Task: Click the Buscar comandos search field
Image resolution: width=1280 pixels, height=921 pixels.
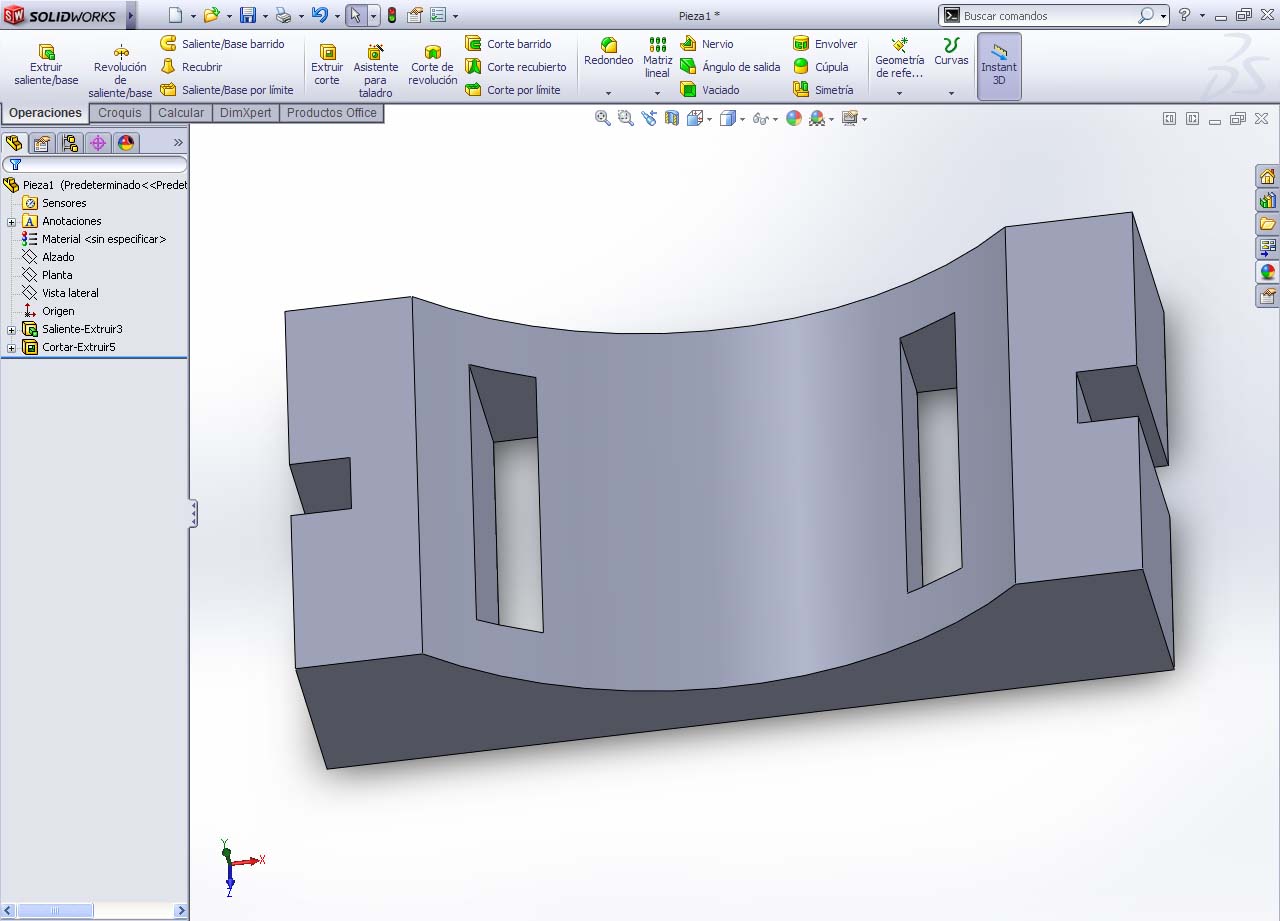Action: (x=1048, y=16)
